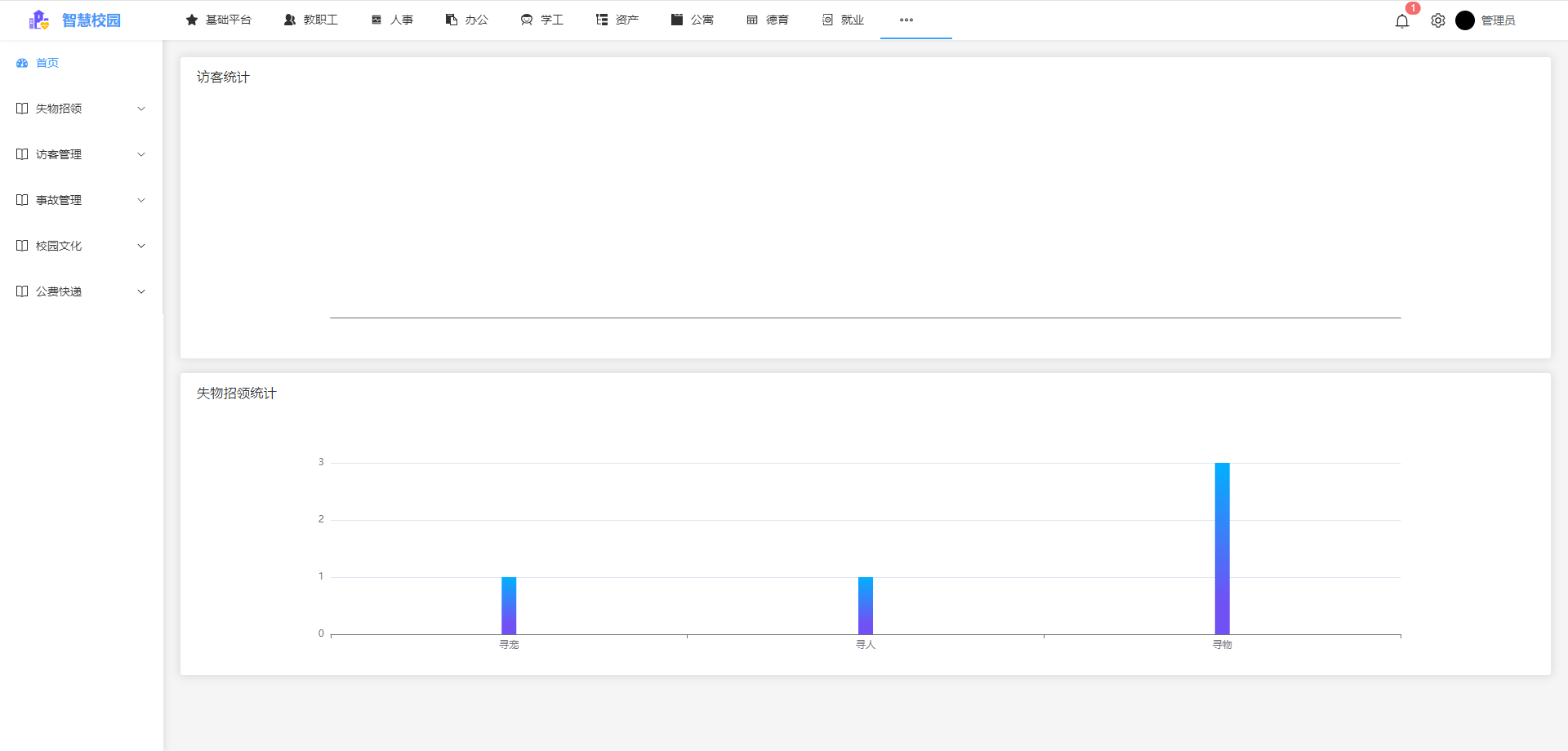Open the 管理员 account menu

pos(1488,20)
